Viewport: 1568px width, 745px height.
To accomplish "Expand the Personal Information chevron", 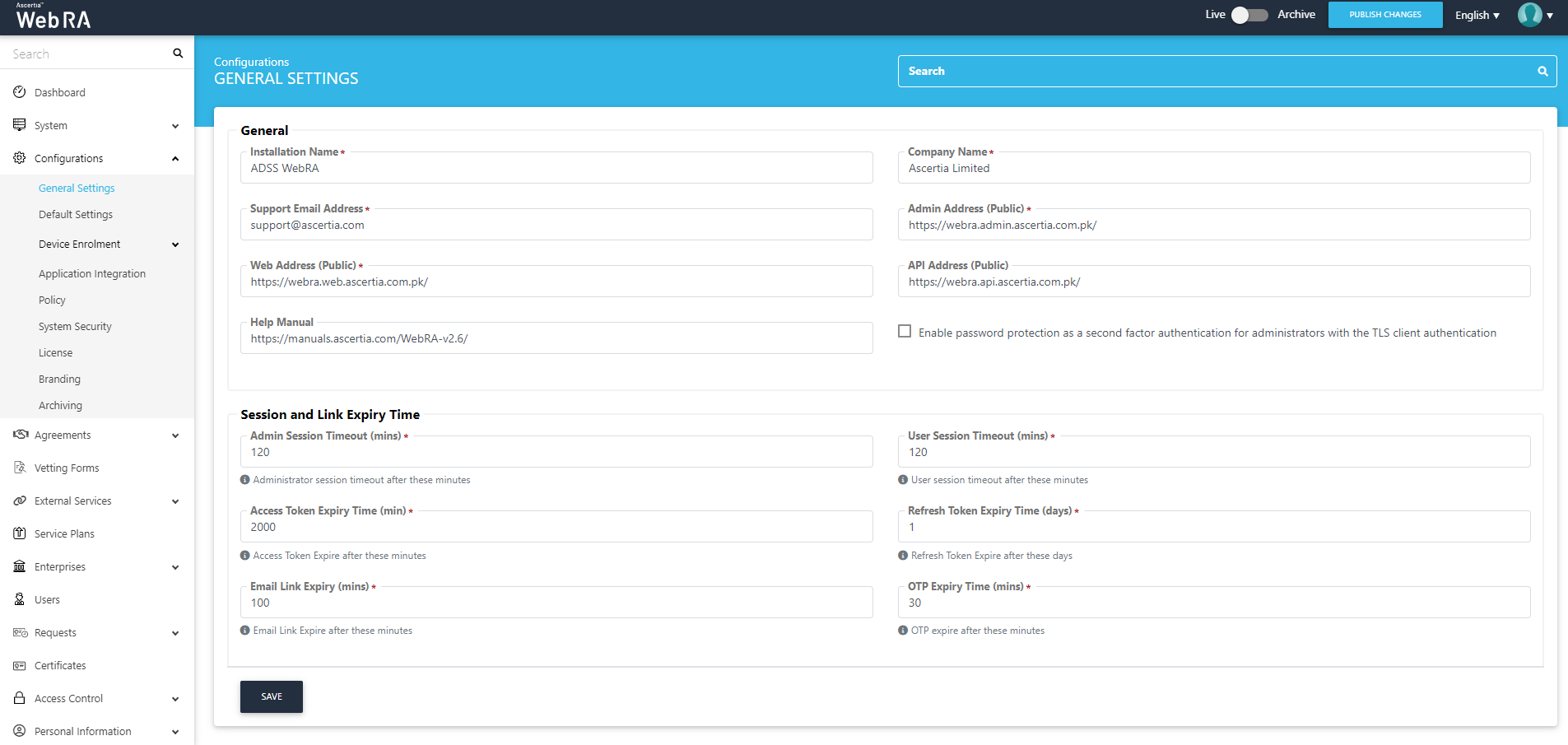I will tap(175, 732).
